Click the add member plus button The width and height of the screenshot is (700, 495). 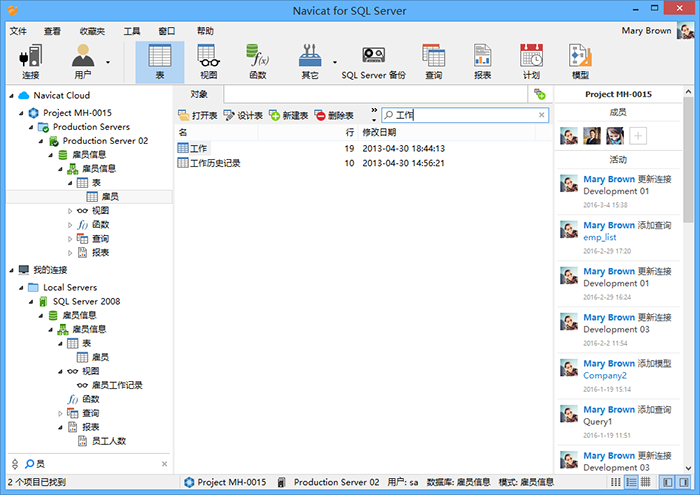[x=638, y=136]
